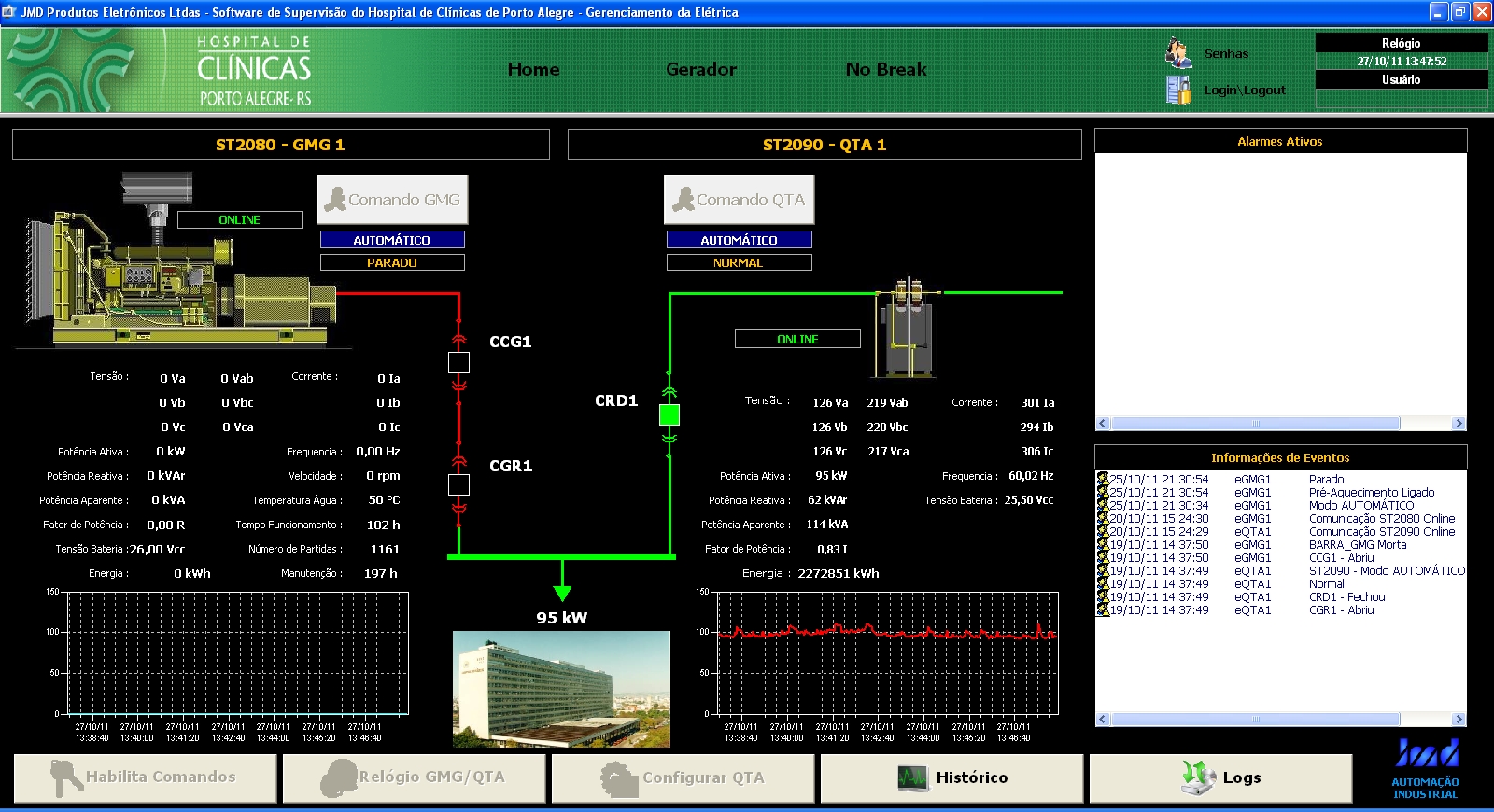Click the hospital building photo
This screenshot has width=1494, height=812.
tap(561, 689)
